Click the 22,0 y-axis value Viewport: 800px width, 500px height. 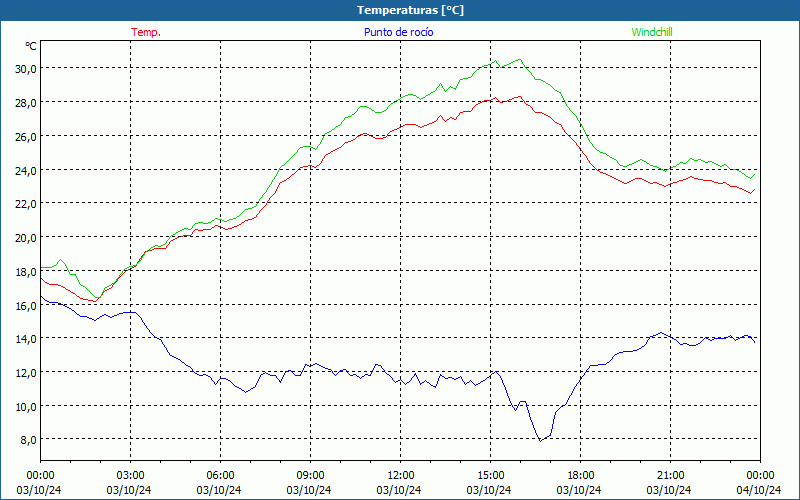(26, 204)
